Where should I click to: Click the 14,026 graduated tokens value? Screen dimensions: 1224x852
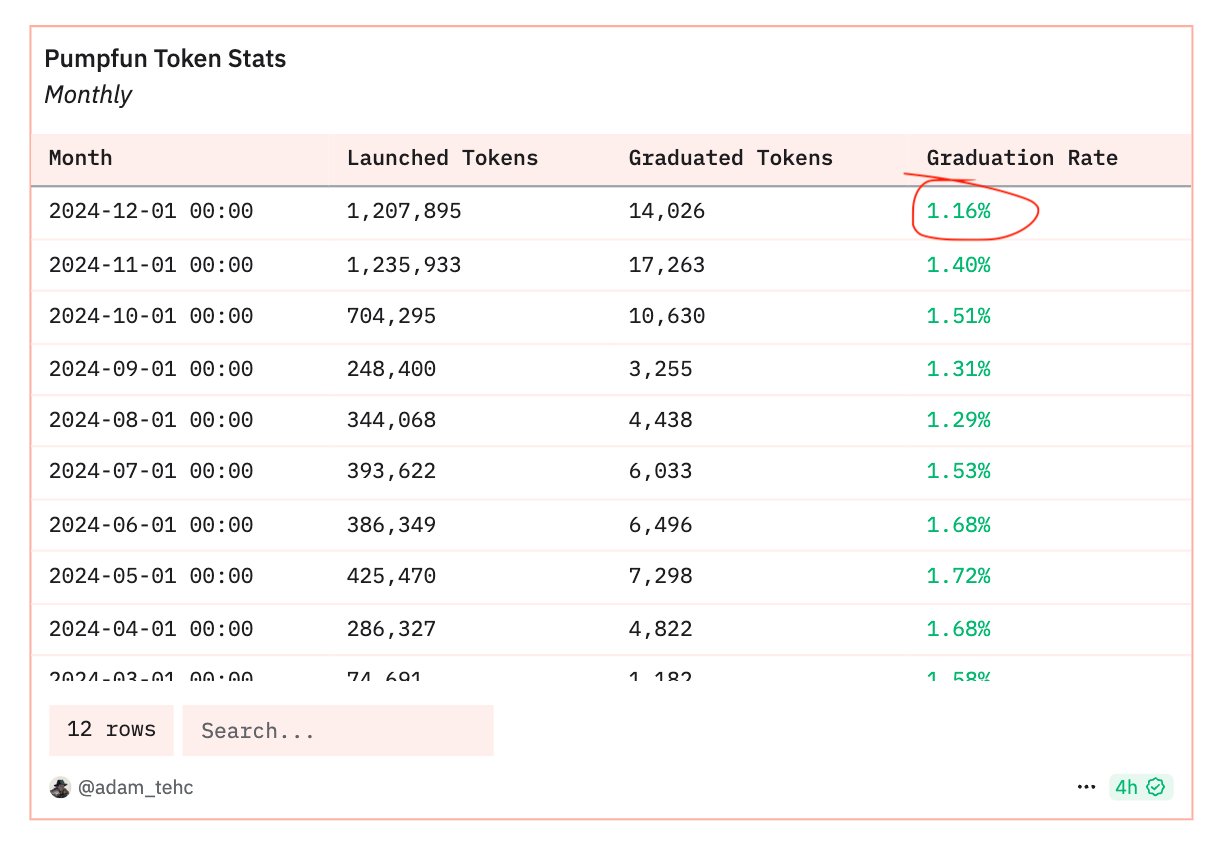pyautogui.click(x=667, y=212)
